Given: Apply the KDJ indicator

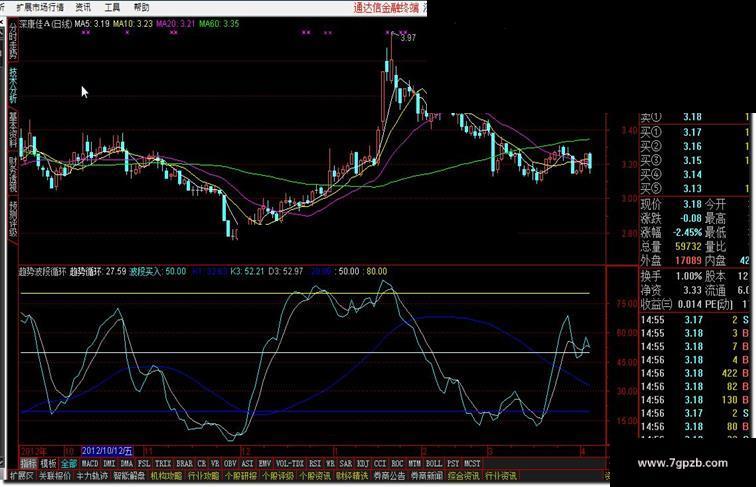Looking at the screenshot, I should (x=363, y=463).
